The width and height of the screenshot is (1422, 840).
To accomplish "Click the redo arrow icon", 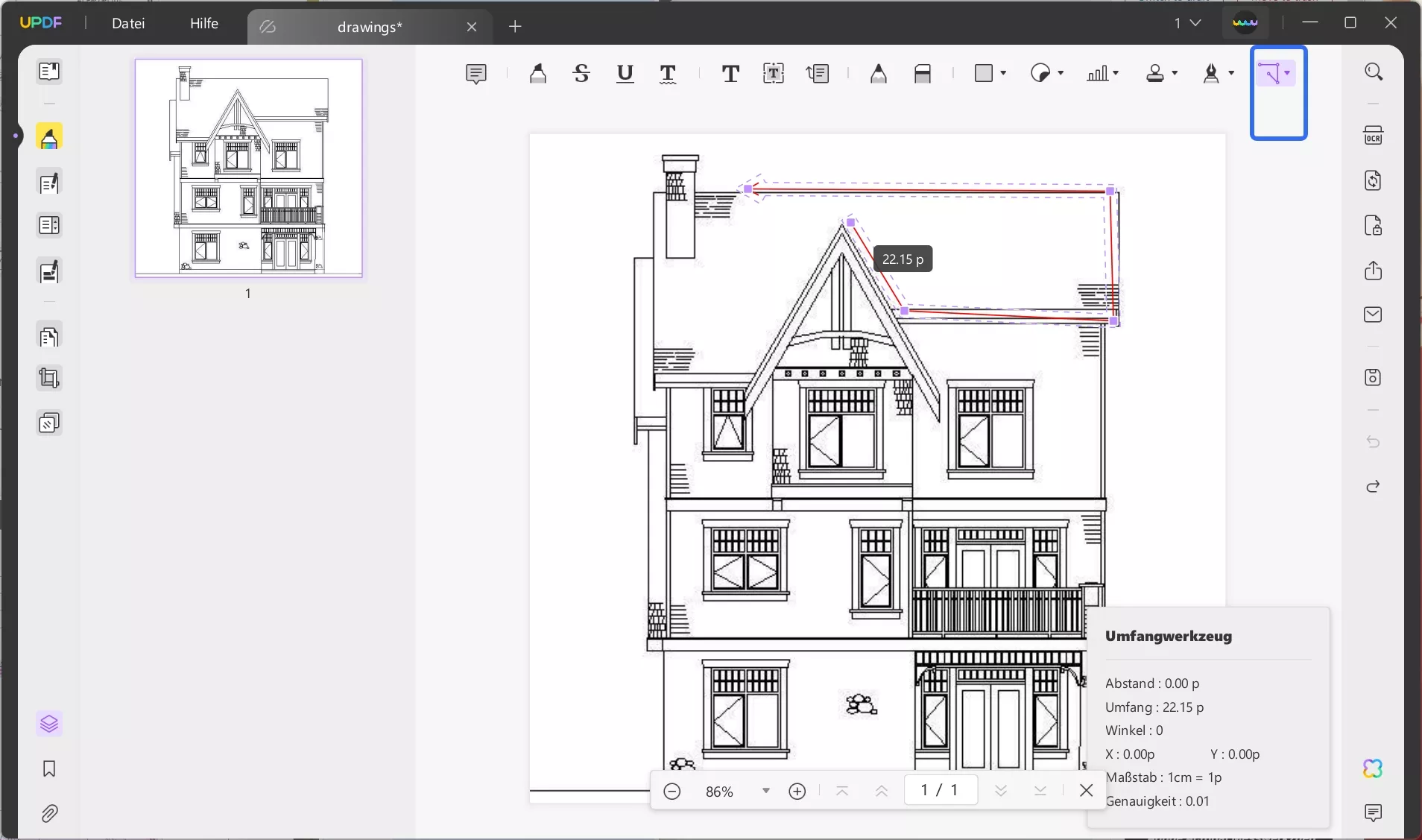I will (1374, 487).
